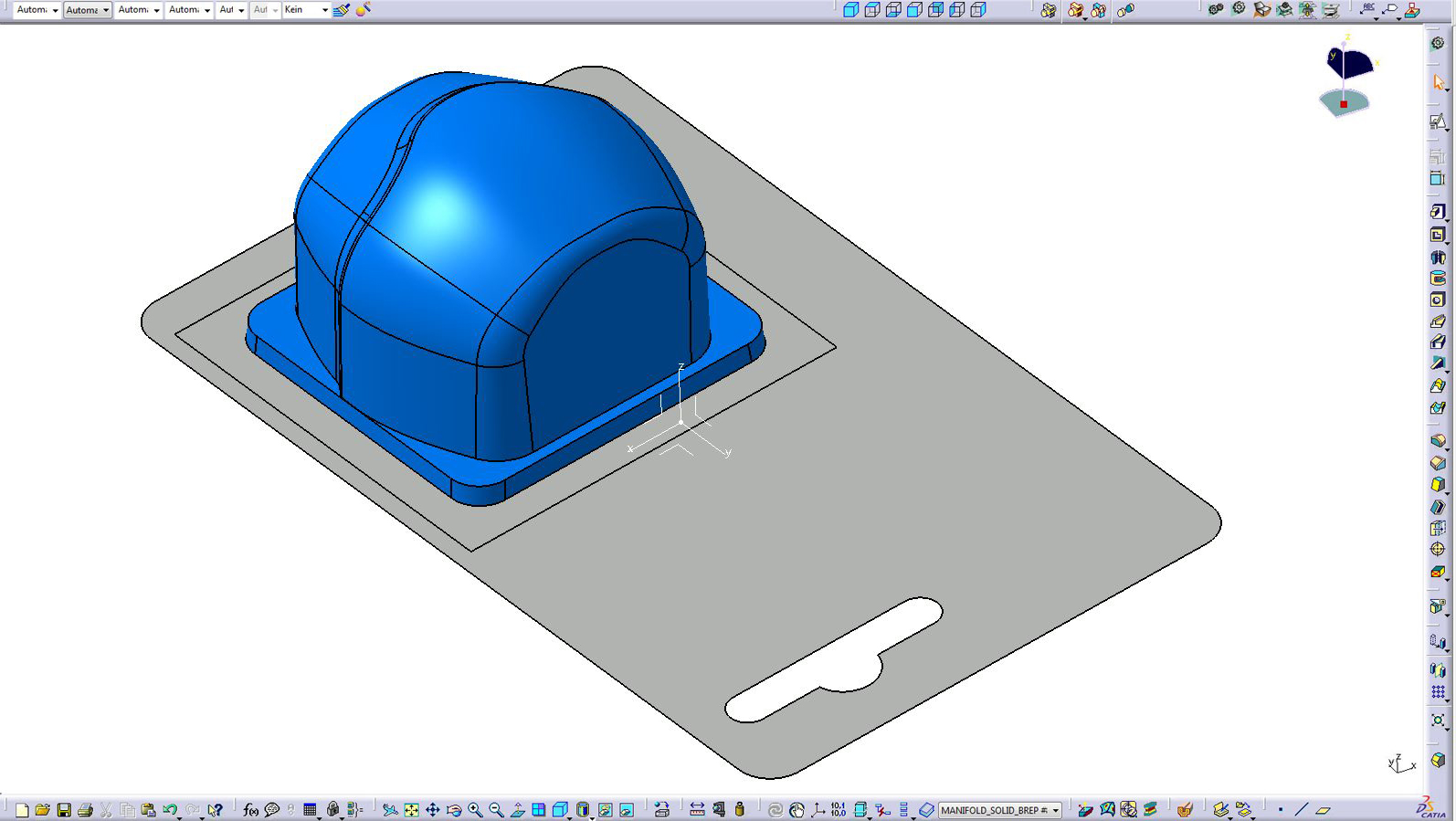The image size is (1456, 821).
Task: Create a new document with New icon
Action: click(x=21, y=810)
